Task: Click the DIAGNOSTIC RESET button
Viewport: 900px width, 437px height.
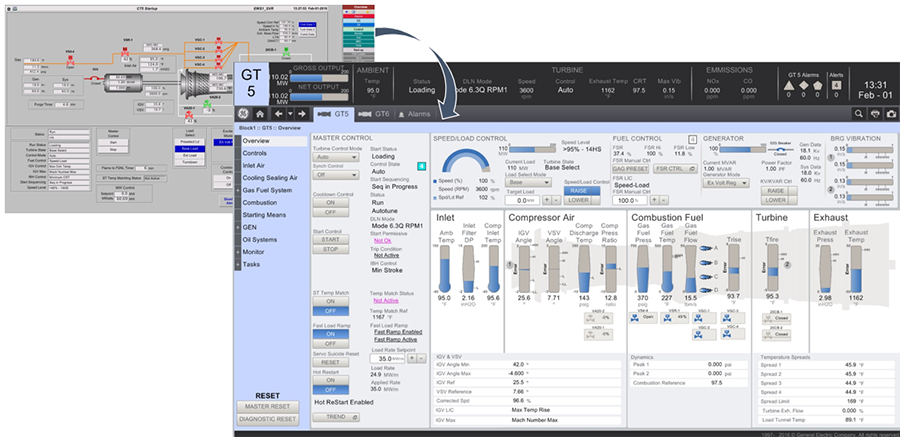Action: 268,420
